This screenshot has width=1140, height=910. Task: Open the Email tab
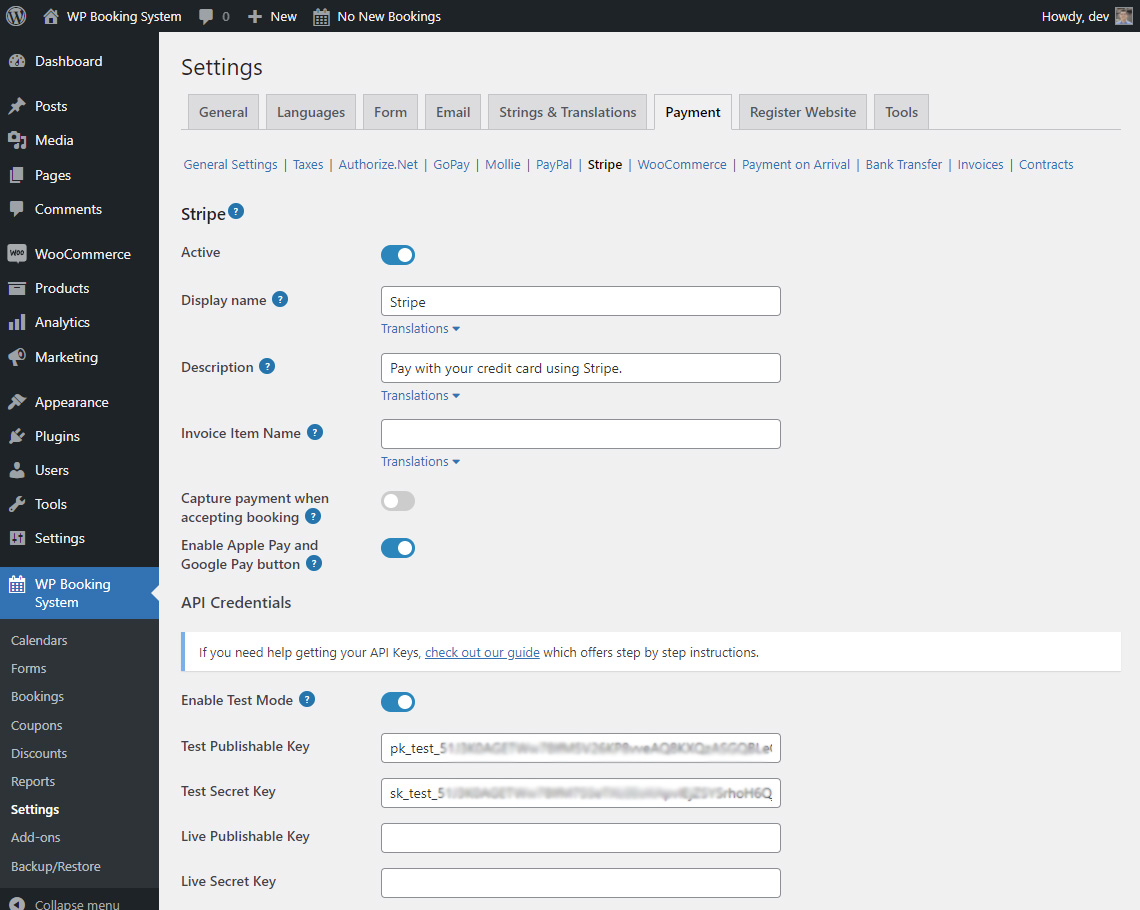tap(453, 112)
